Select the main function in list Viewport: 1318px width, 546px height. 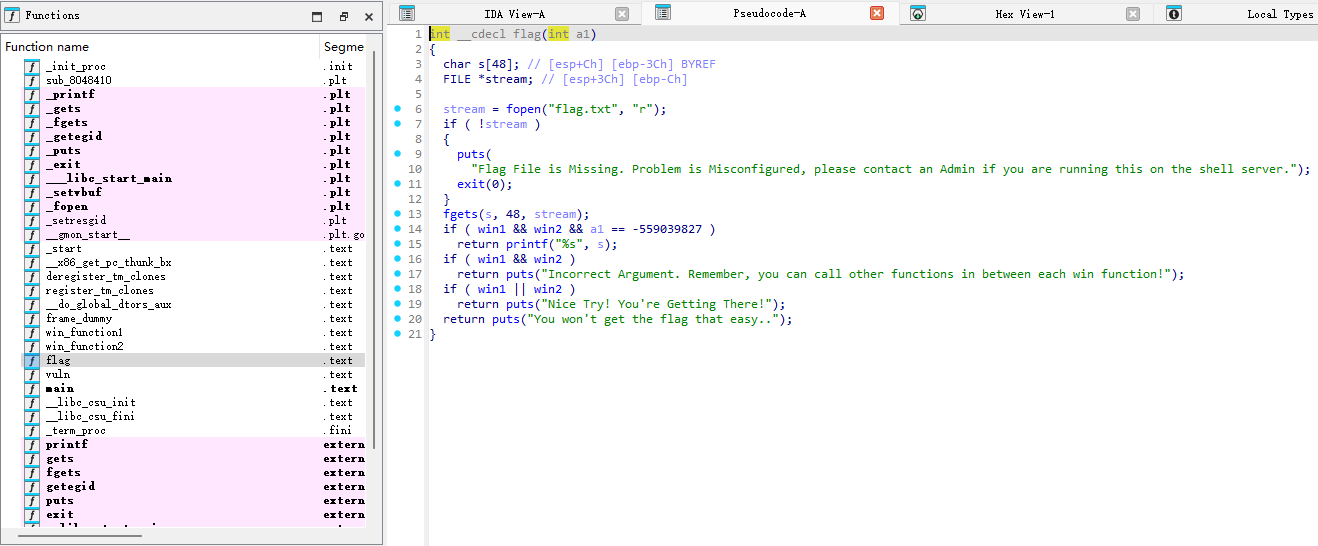(x=60, y=389)
